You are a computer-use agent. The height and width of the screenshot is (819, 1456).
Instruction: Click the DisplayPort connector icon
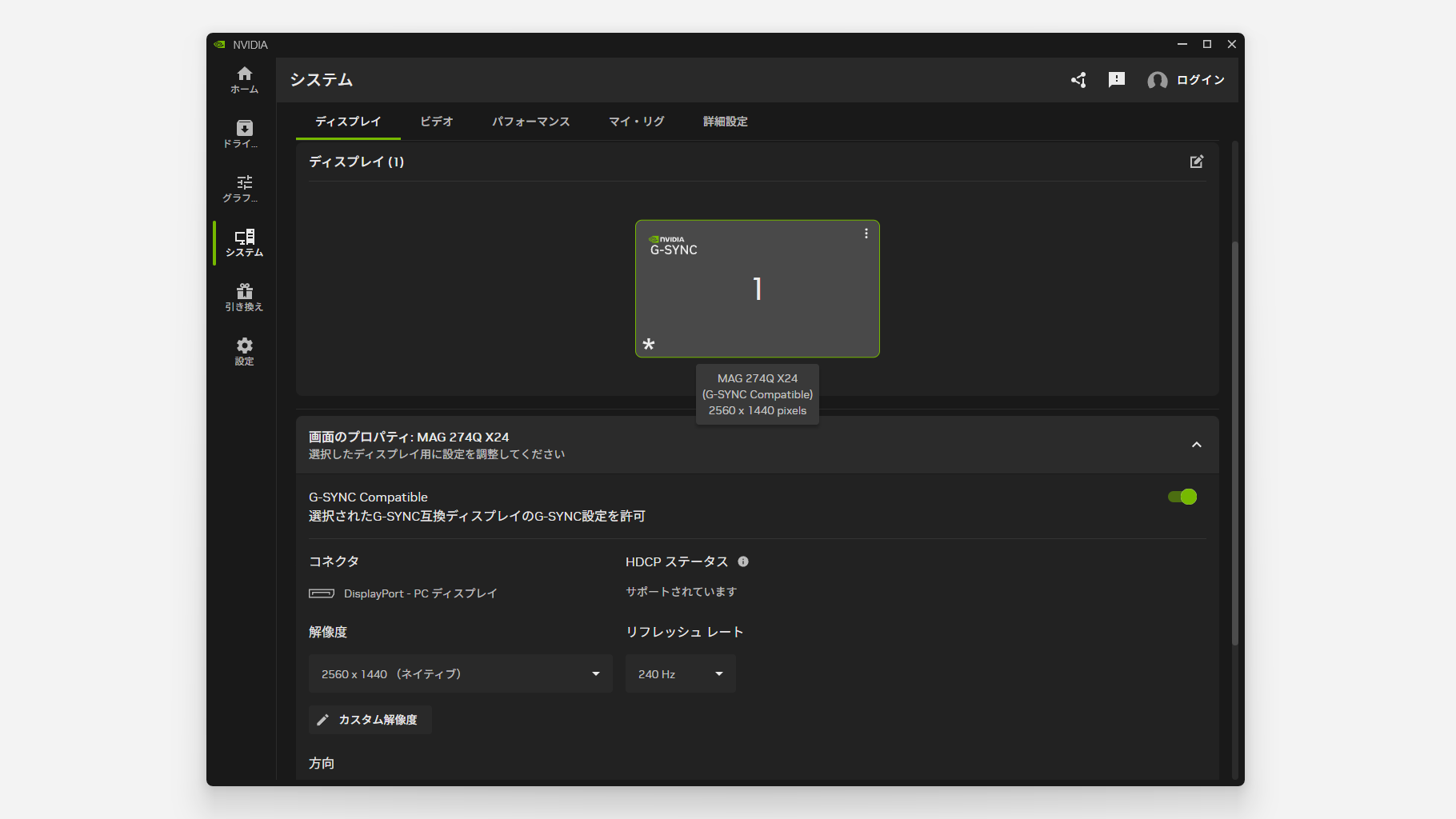tap(322, 593)
